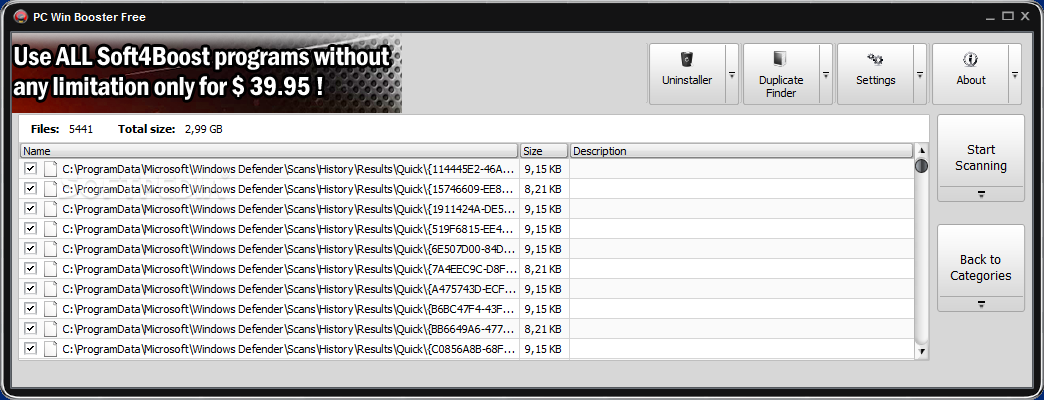This screenshot has height=400, width=1044.
Task: Click the PC Win Booster app icon
Action: (x=20, y=17)
